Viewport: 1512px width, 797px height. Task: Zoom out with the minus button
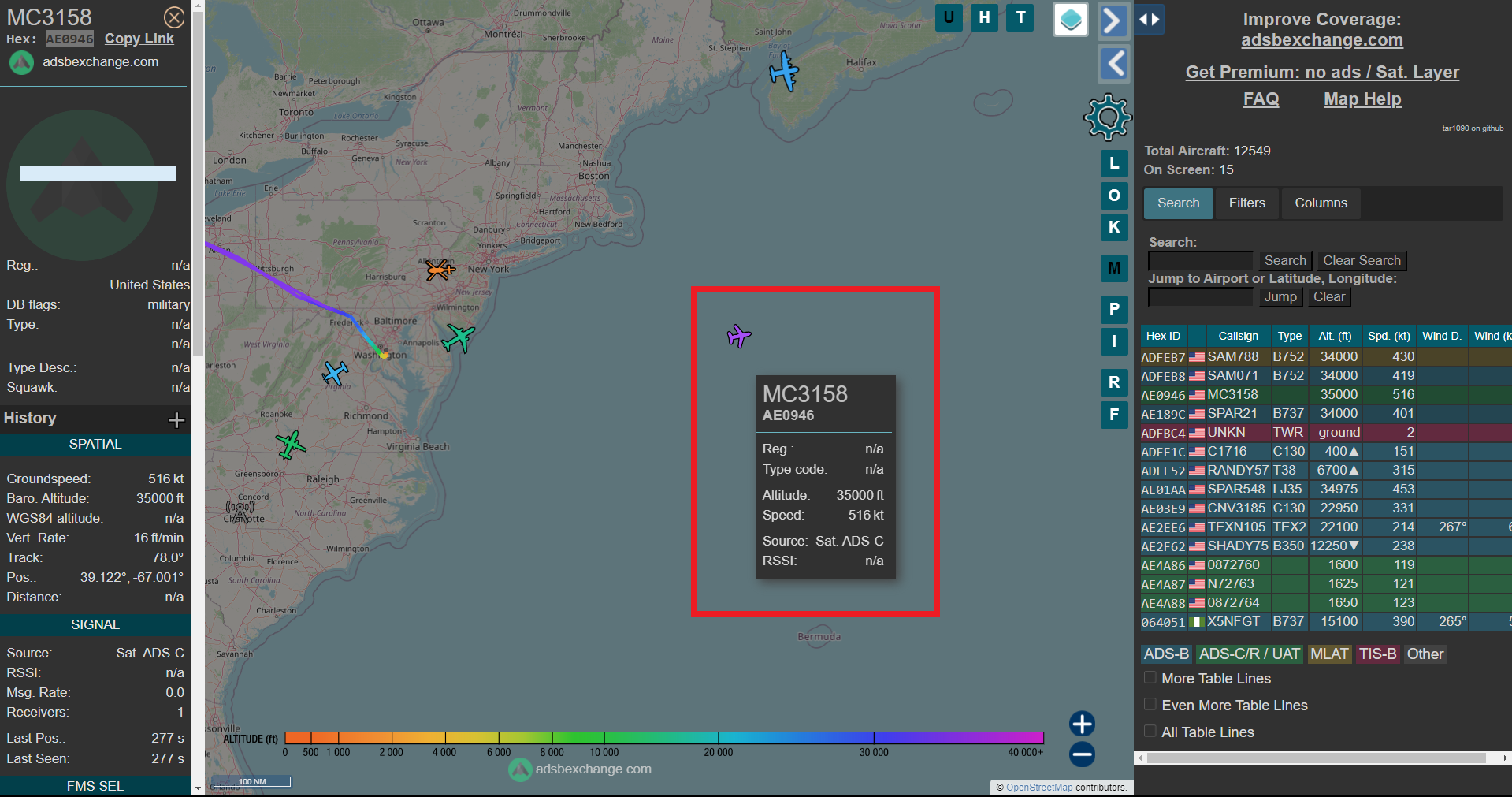(x=1082, y=754)
